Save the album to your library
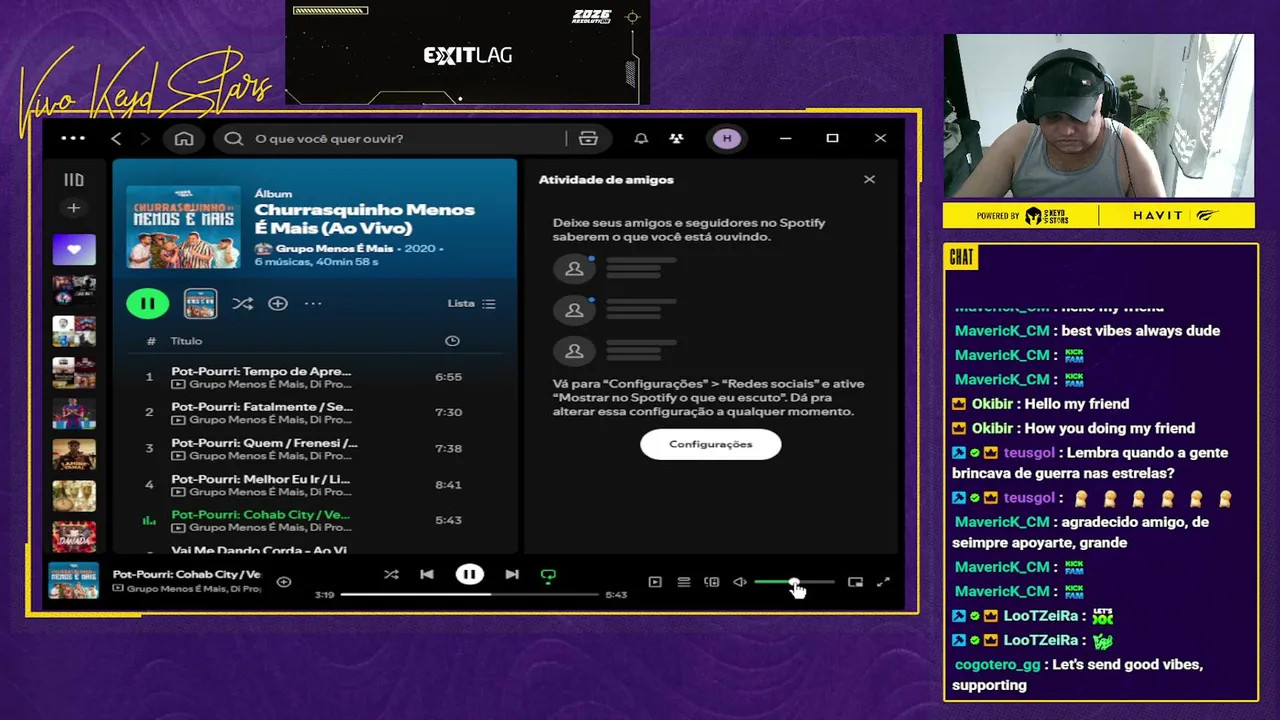 (278, 304)
